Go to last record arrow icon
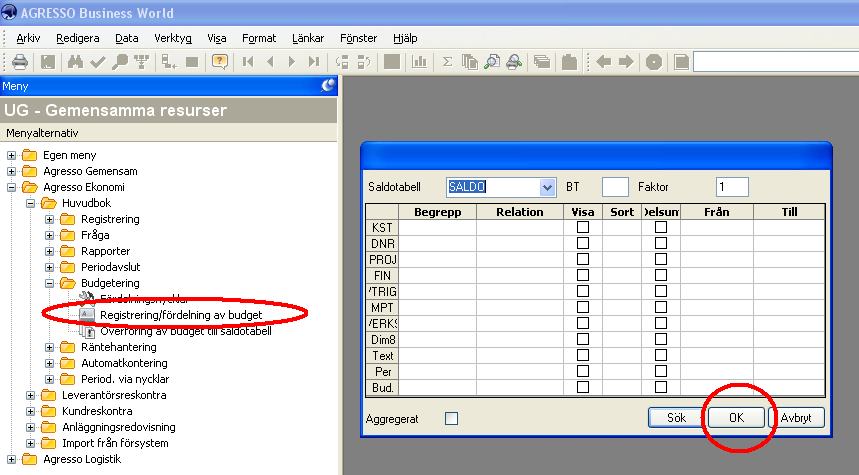Screen dimensions: 859x475 [314, 62]
